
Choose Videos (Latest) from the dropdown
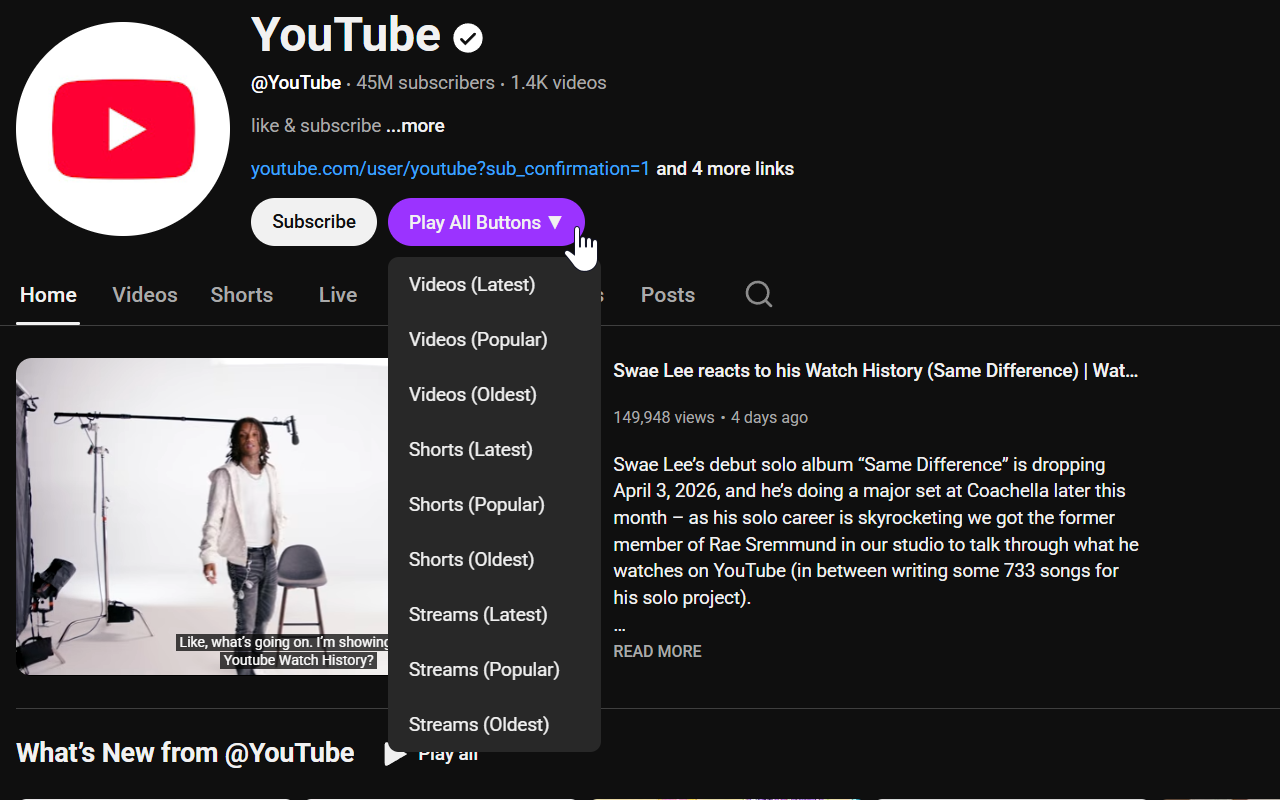click(x=494, y=285)
